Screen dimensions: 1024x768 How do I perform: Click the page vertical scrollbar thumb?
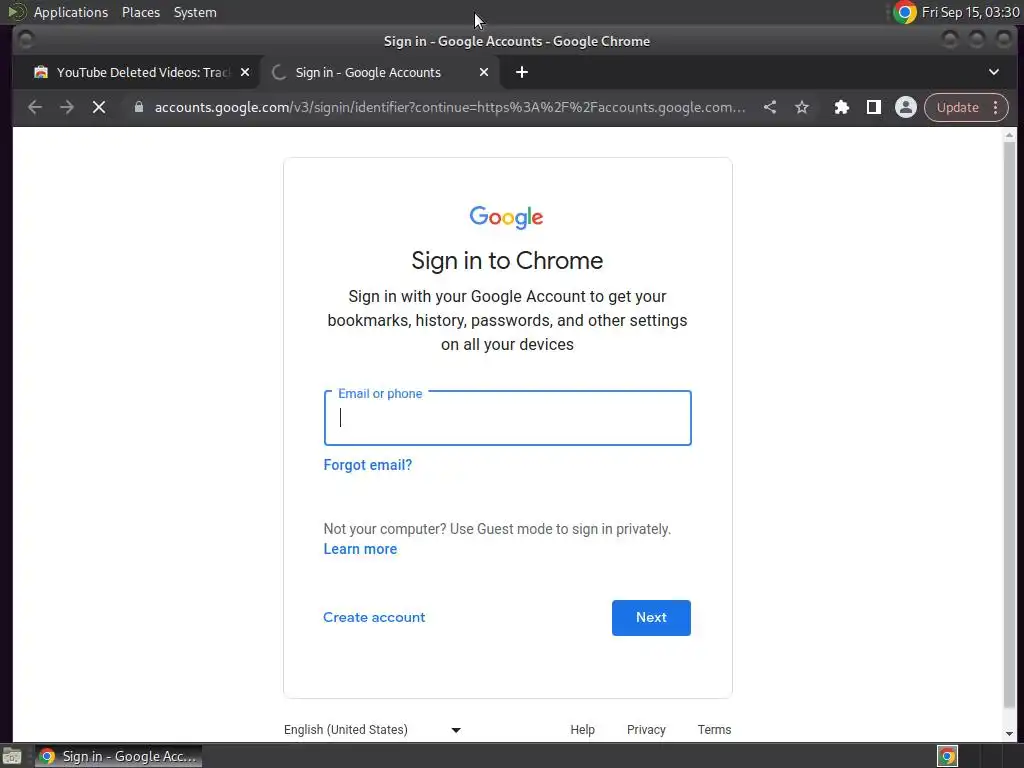1009,424
